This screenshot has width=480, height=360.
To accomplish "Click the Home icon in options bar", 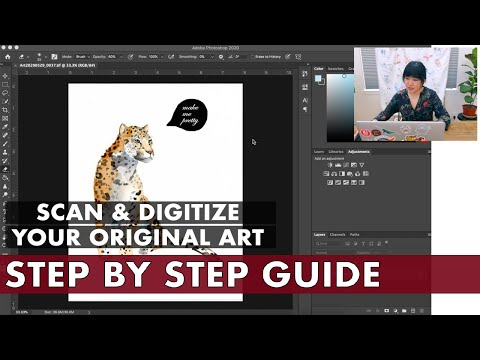I will (7, 57).
